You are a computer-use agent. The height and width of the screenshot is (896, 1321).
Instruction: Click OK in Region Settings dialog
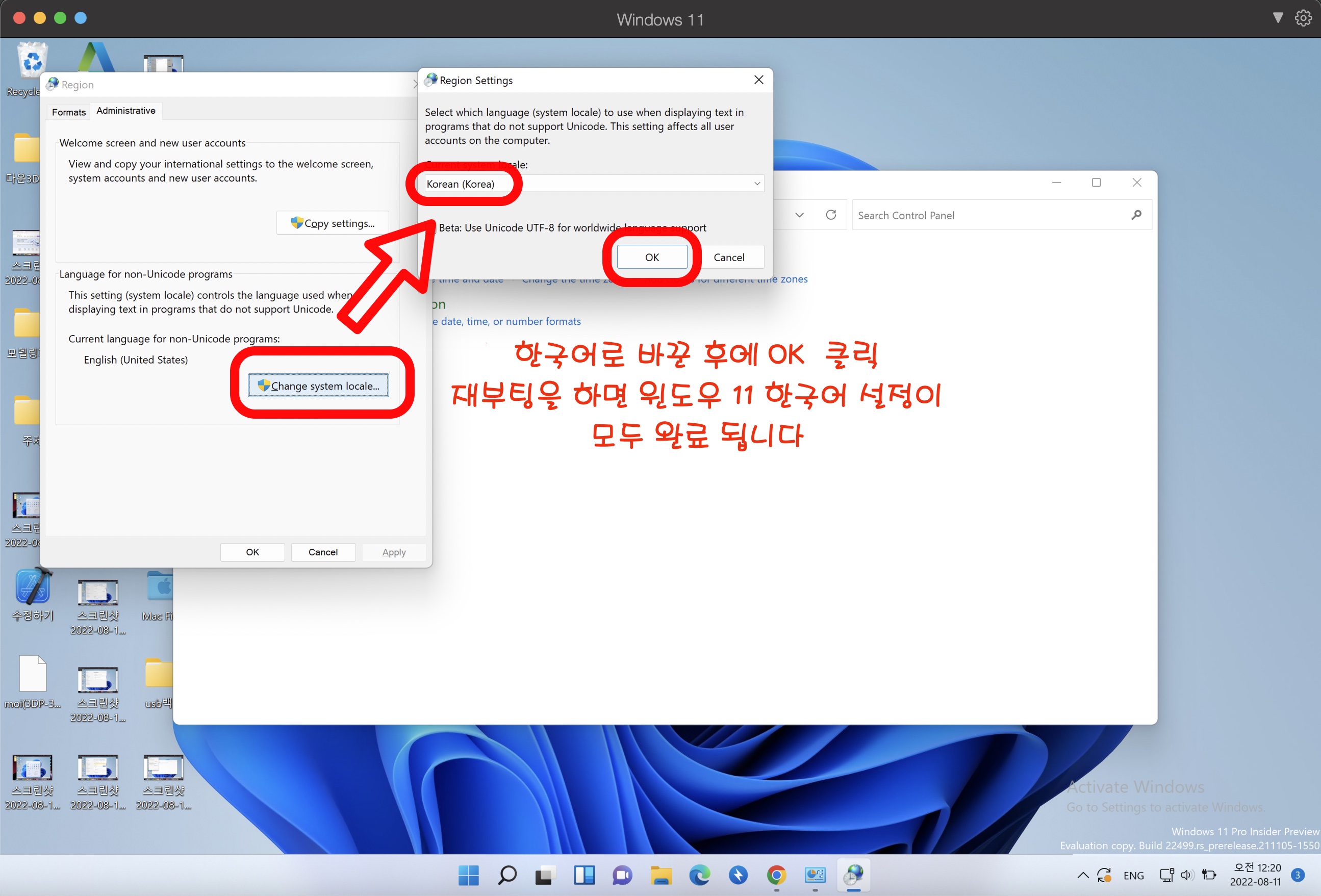tap(652, 258)
